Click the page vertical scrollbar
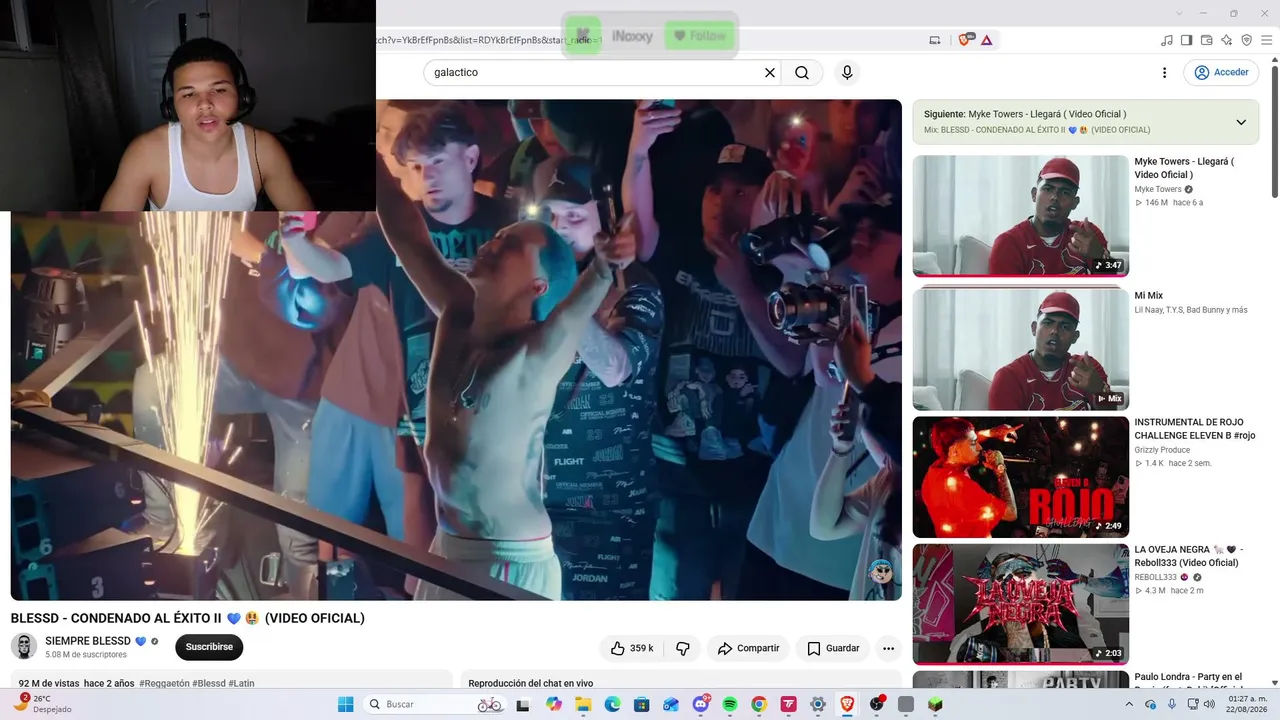Viewport: 1280px width, 720px height. pos(1274,130)
